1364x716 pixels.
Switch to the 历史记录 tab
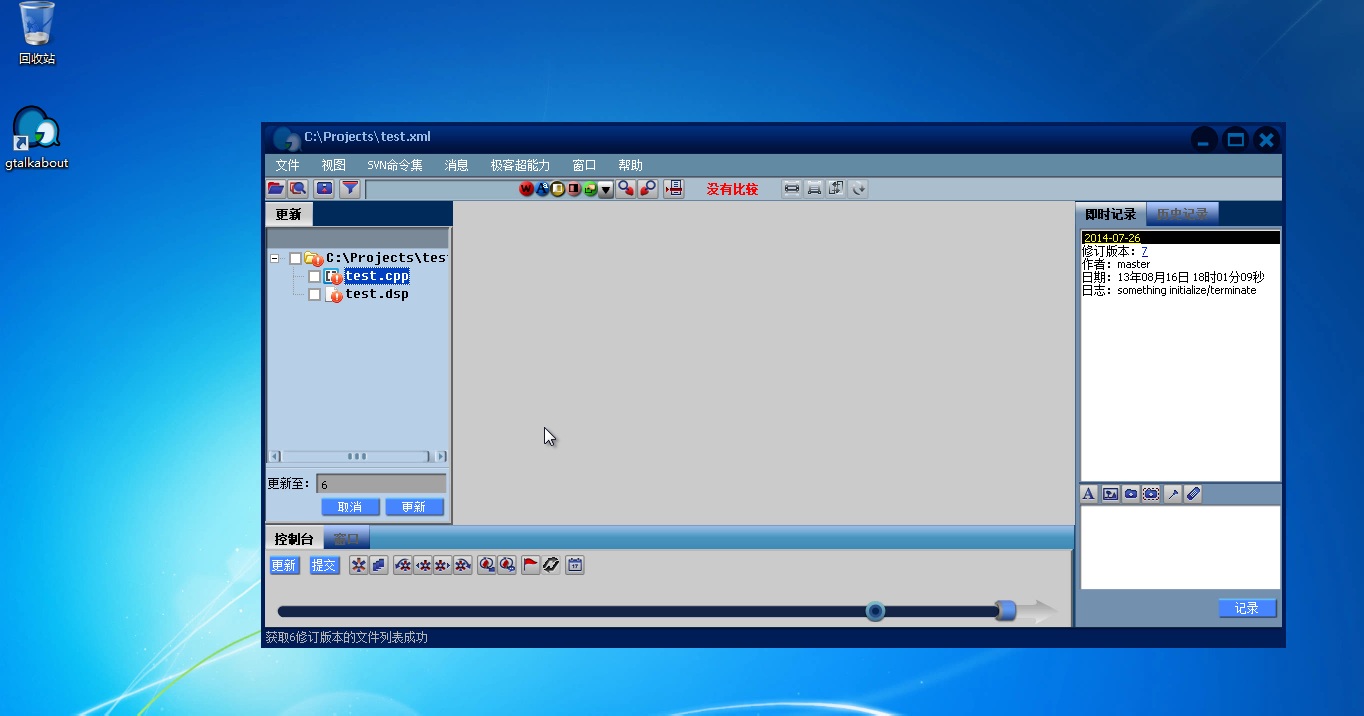point(1182,214)
